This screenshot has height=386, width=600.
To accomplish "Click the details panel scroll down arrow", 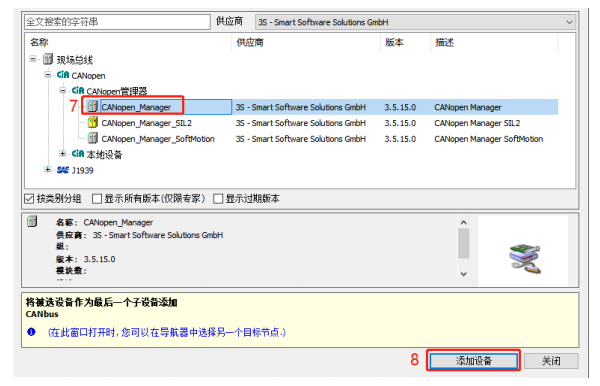I will pos(464,274).
